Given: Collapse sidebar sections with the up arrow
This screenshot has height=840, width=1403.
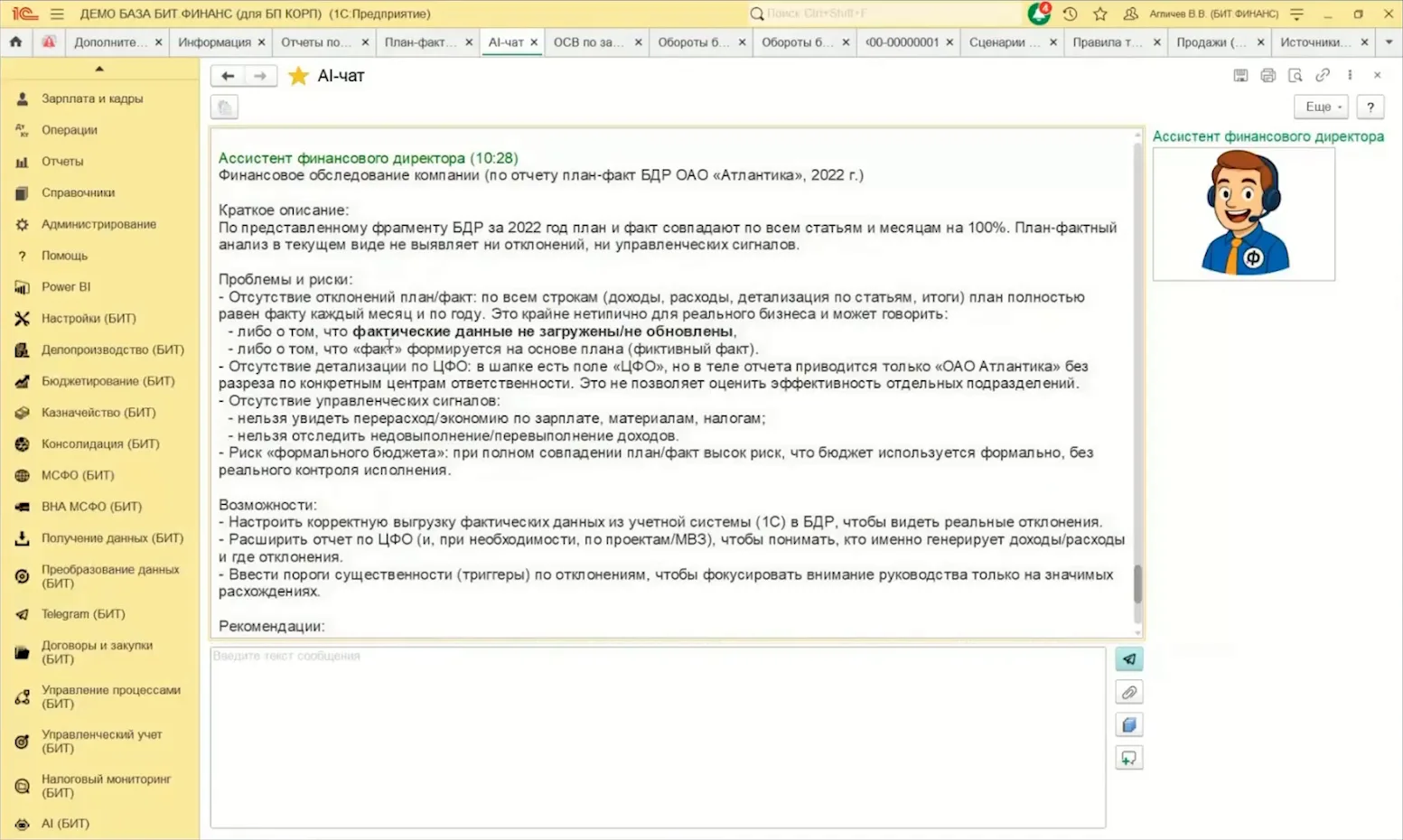Looking at the screenshot, I should tap(99, 69).
